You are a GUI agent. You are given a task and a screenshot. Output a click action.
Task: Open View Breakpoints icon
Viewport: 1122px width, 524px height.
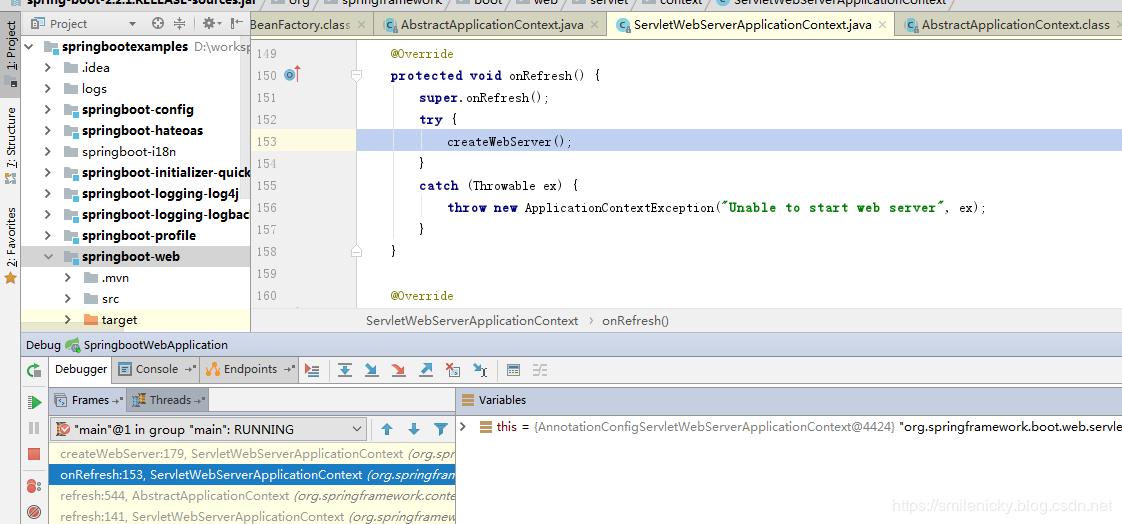tap(34, 486)
